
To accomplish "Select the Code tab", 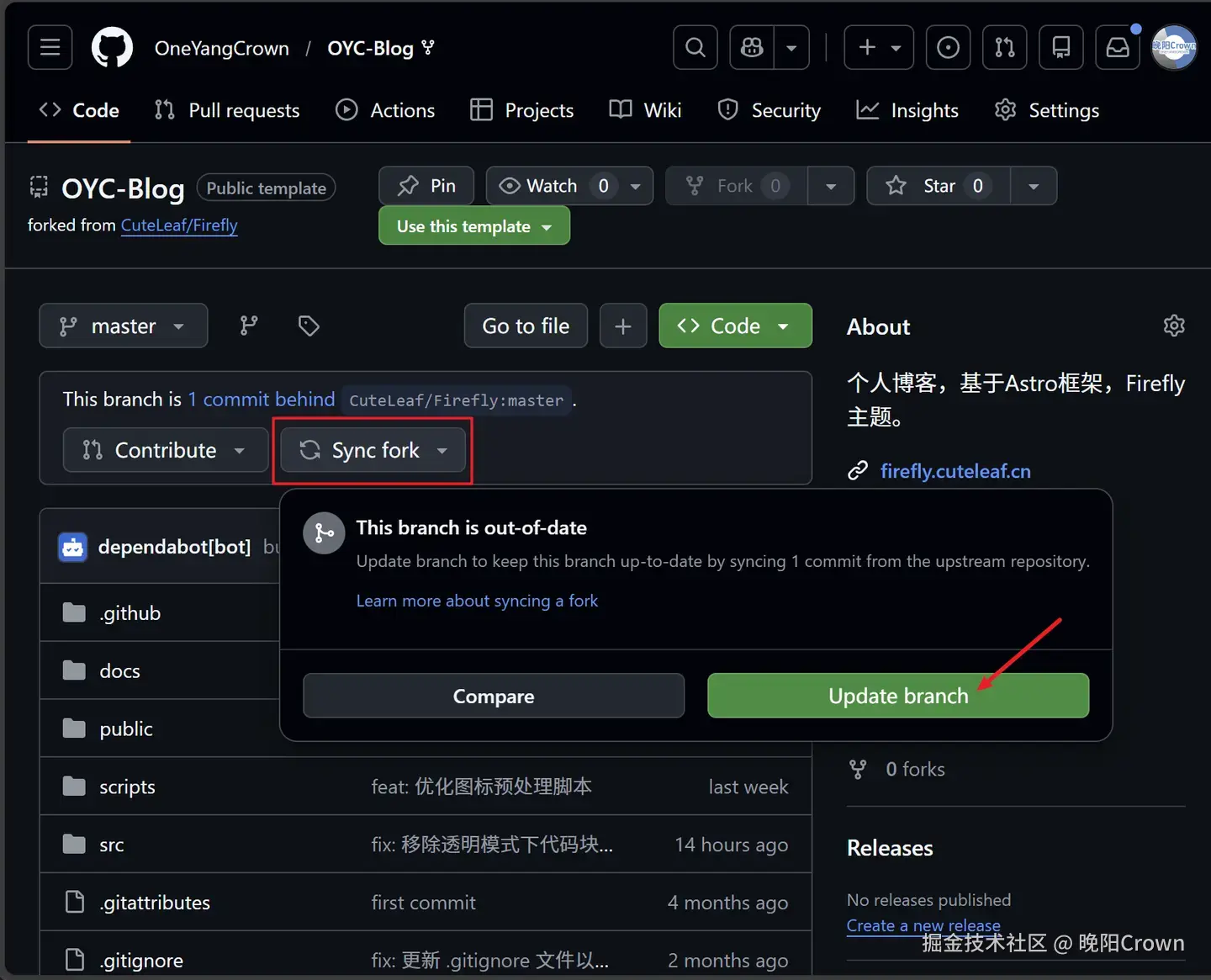I will pos(79,110).
